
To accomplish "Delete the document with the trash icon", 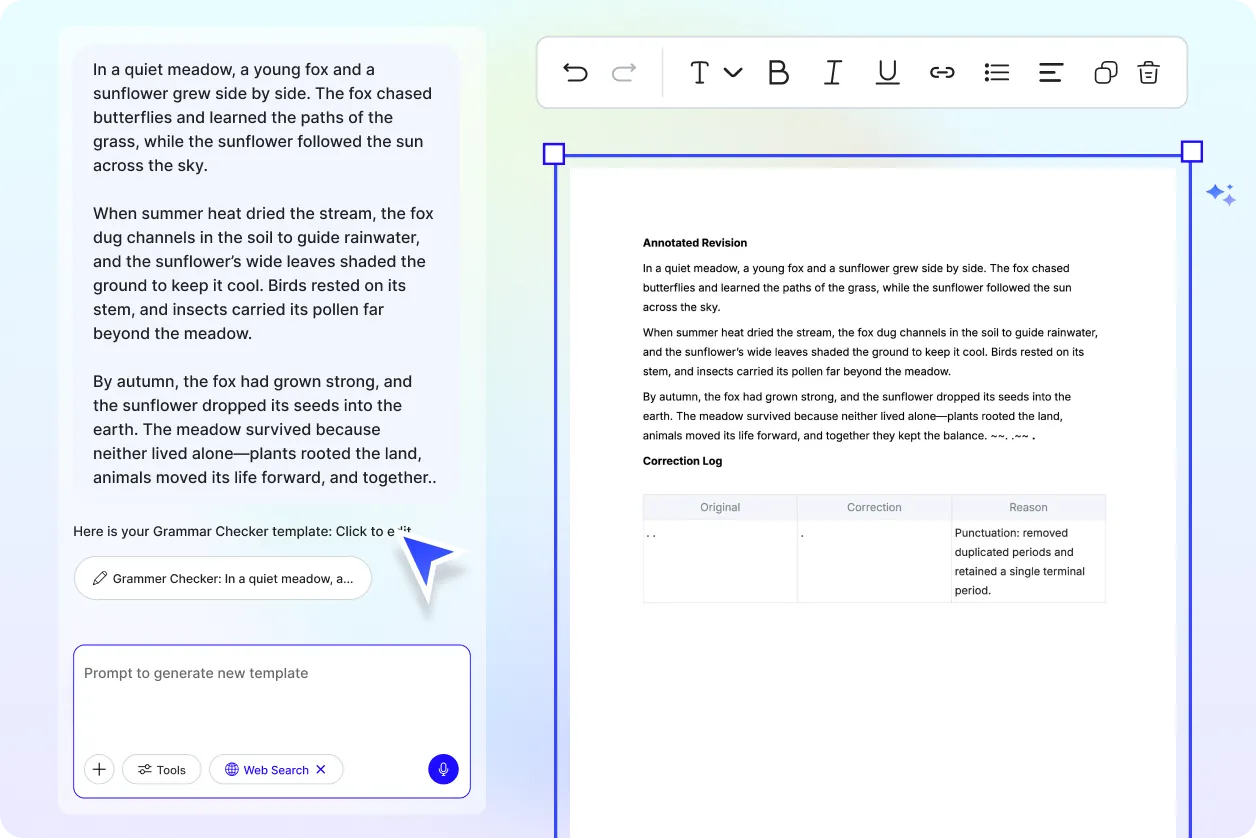I will pos(1148,72).
